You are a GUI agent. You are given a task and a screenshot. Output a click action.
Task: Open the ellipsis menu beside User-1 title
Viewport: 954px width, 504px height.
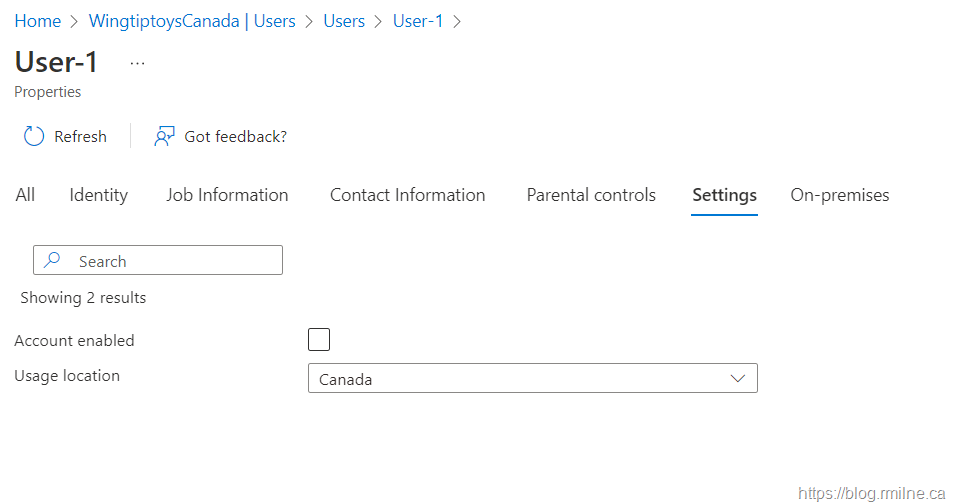[138, 63]
